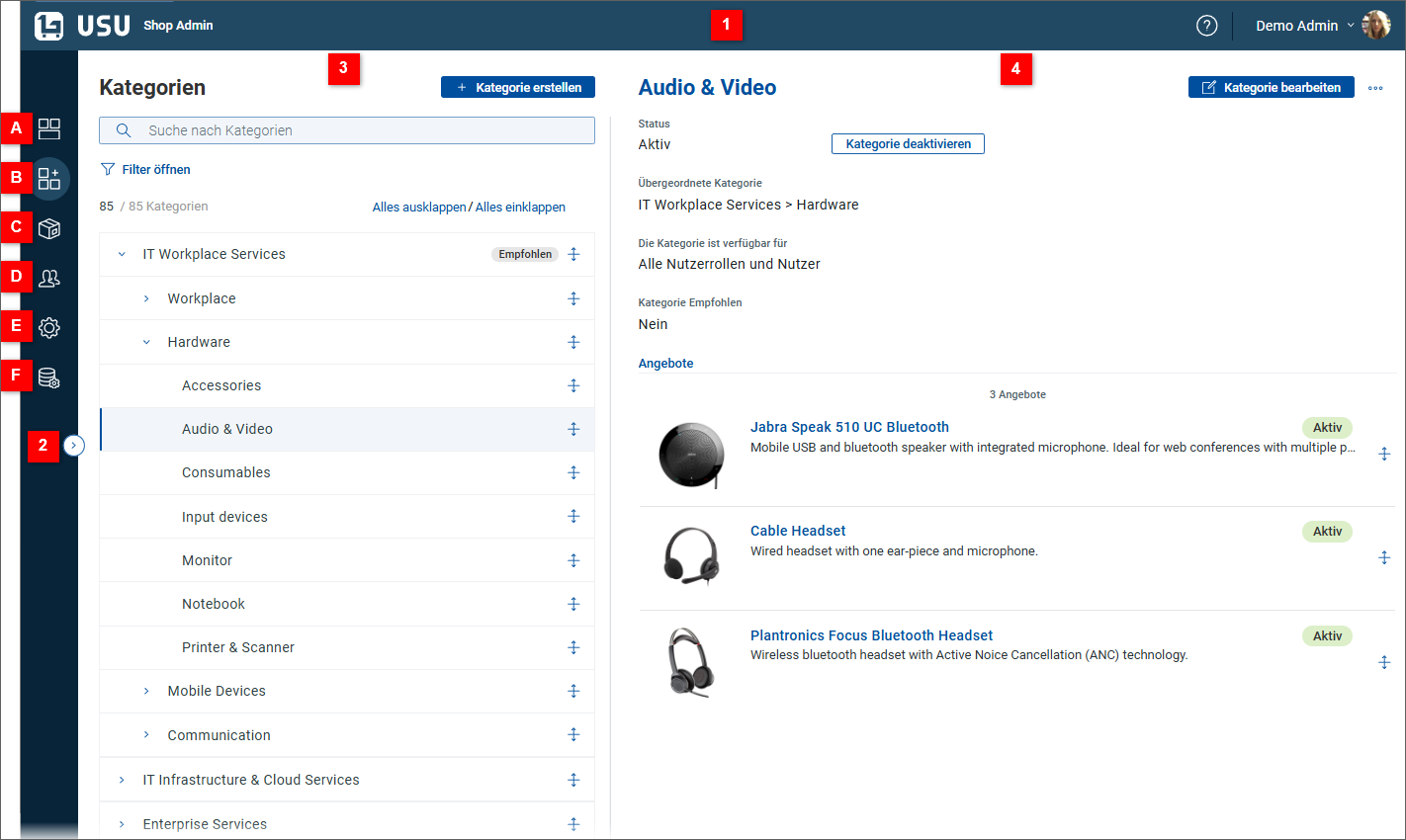Expand IT Infrastructure & Cloud Services category
The image size is (1406, 840).
122,781
